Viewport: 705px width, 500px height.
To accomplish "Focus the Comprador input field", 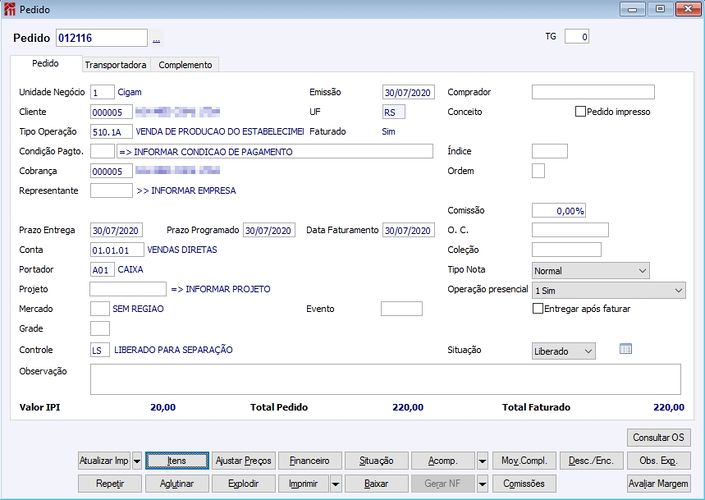I will [592, 92].
